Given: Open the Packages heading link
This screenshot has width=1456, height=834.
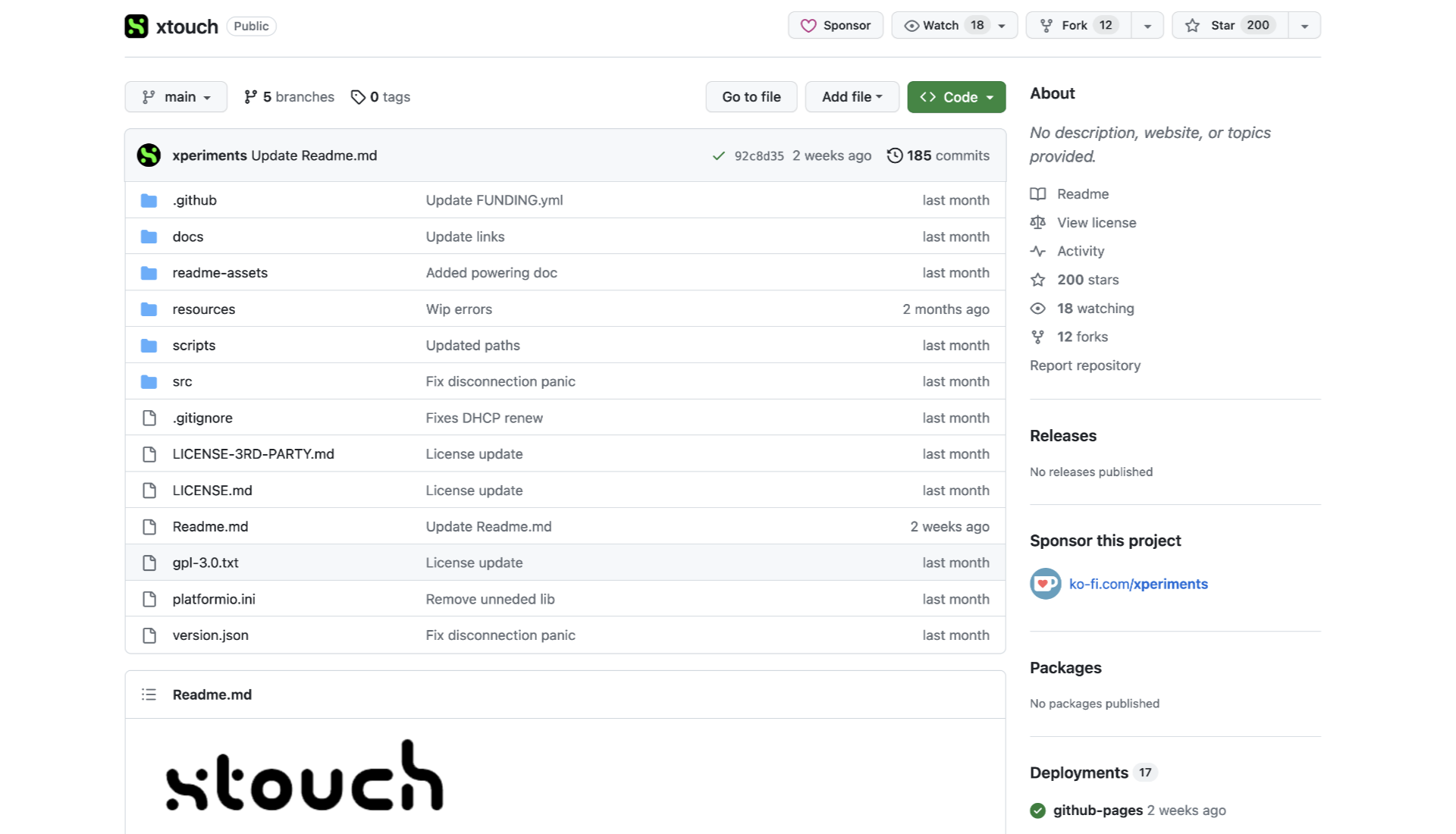Looking at the screenshot, I should (x=1065, y=668).
